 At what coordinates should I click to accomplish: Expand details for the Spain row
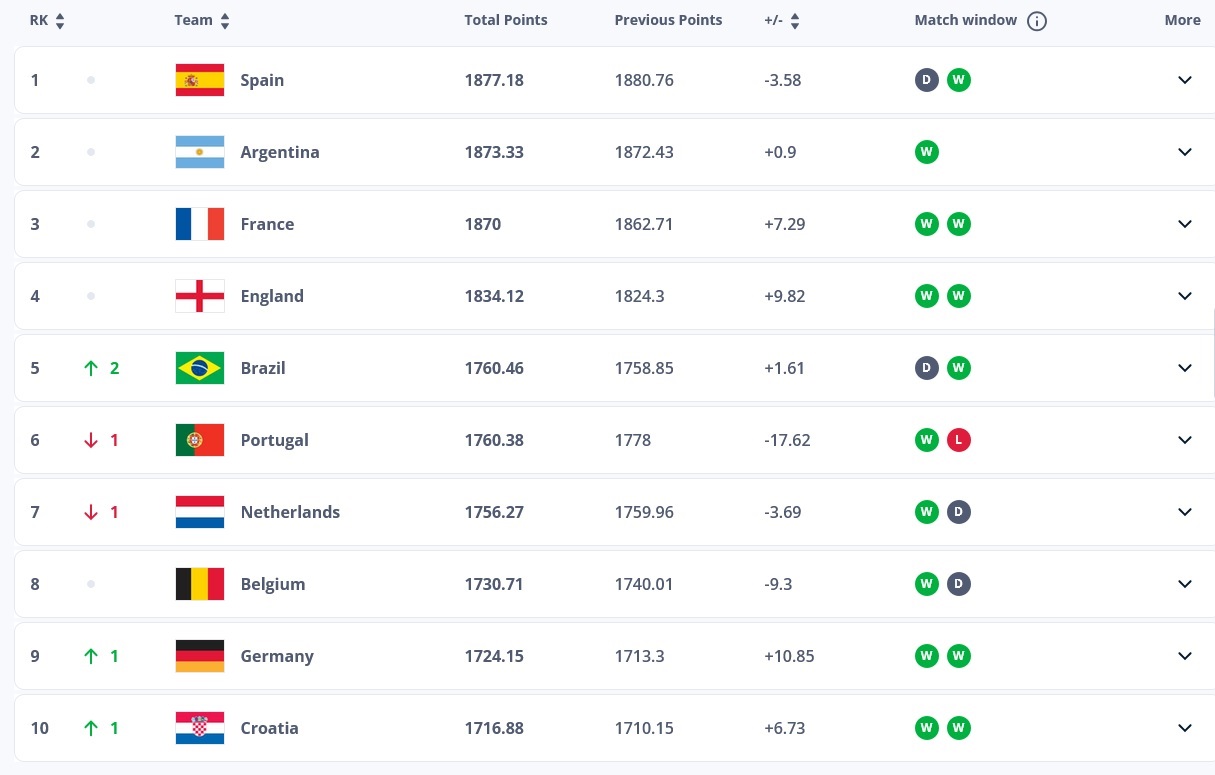pos(1184,80)
